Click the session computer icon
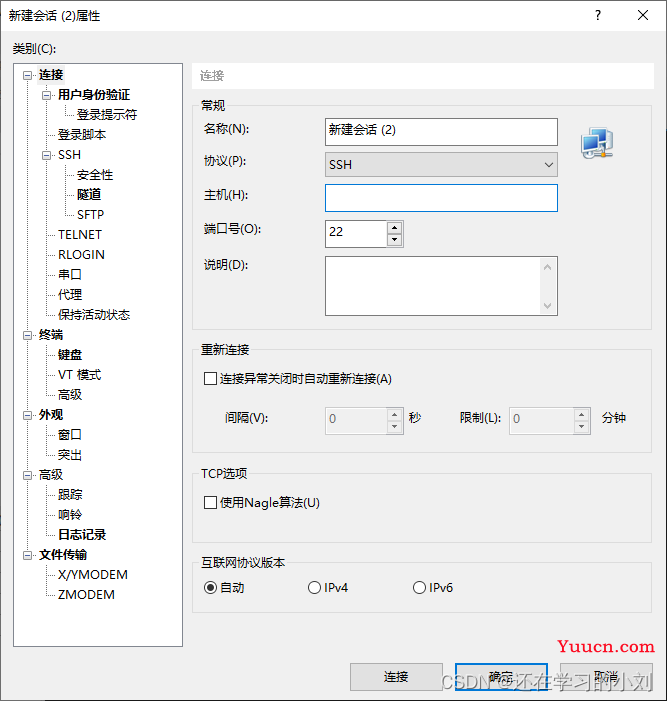 coord(597,143)
